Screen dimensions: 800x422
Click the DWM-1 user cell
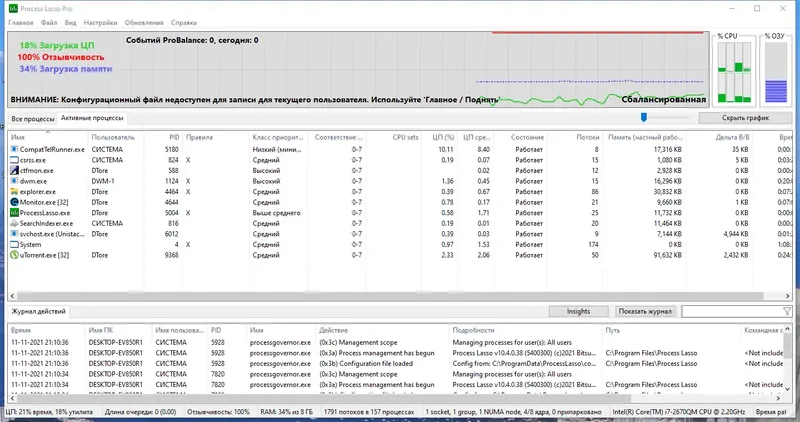tap(103, 181)
